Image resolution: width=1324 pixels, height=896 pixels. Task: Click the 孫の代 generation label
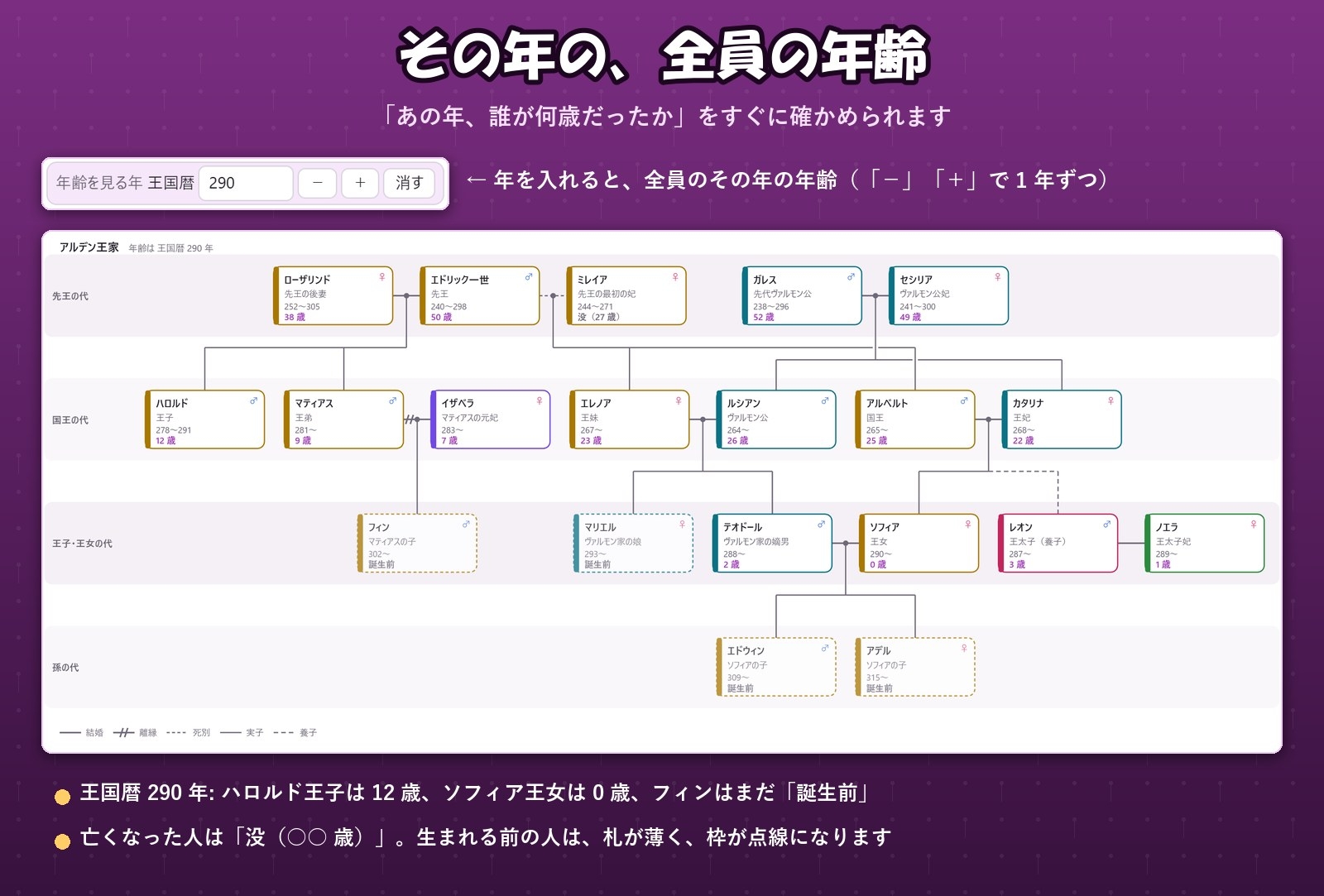(x=65, y=668)
